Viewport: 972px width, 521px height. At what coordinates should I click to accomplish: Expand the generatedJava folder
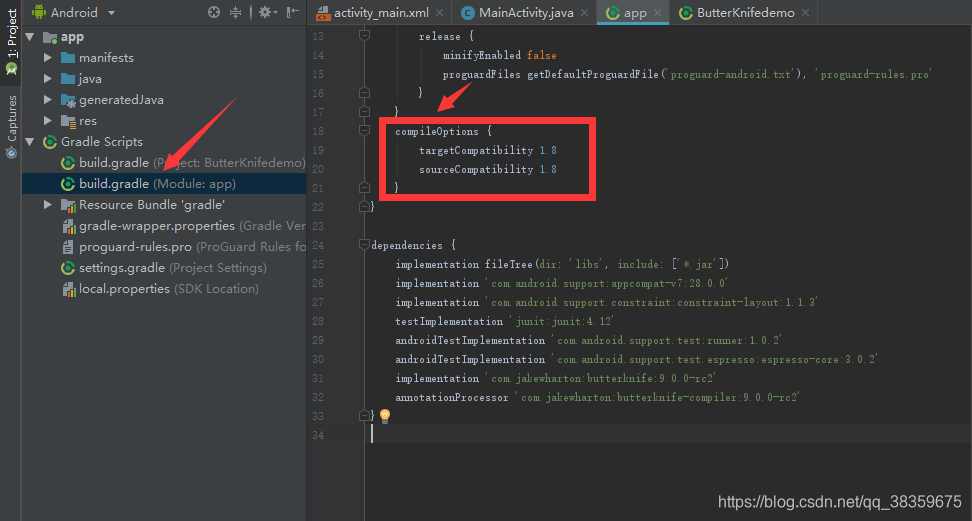[48, 100]
